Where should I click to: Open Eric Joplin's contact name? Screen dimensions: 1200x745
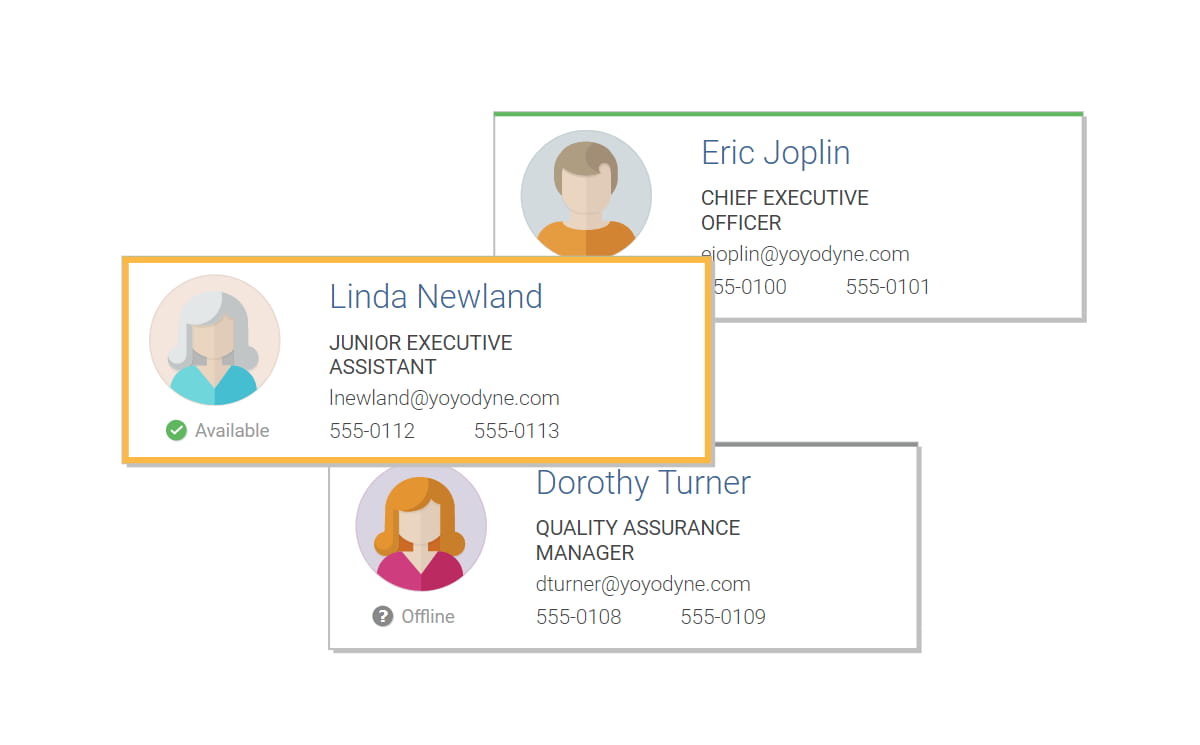[775, 153]
